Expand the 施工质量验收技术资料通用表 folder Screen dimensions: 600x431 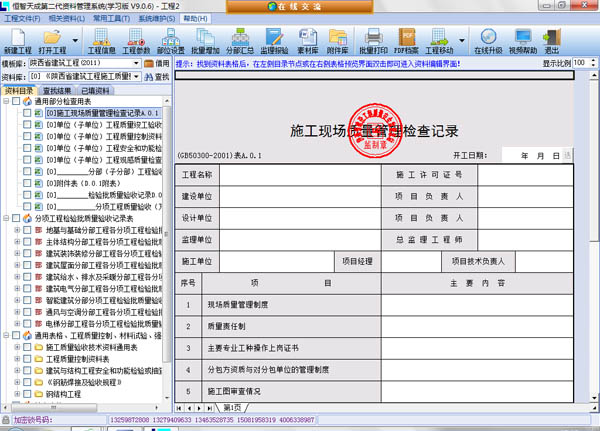(x=17, y=347)
